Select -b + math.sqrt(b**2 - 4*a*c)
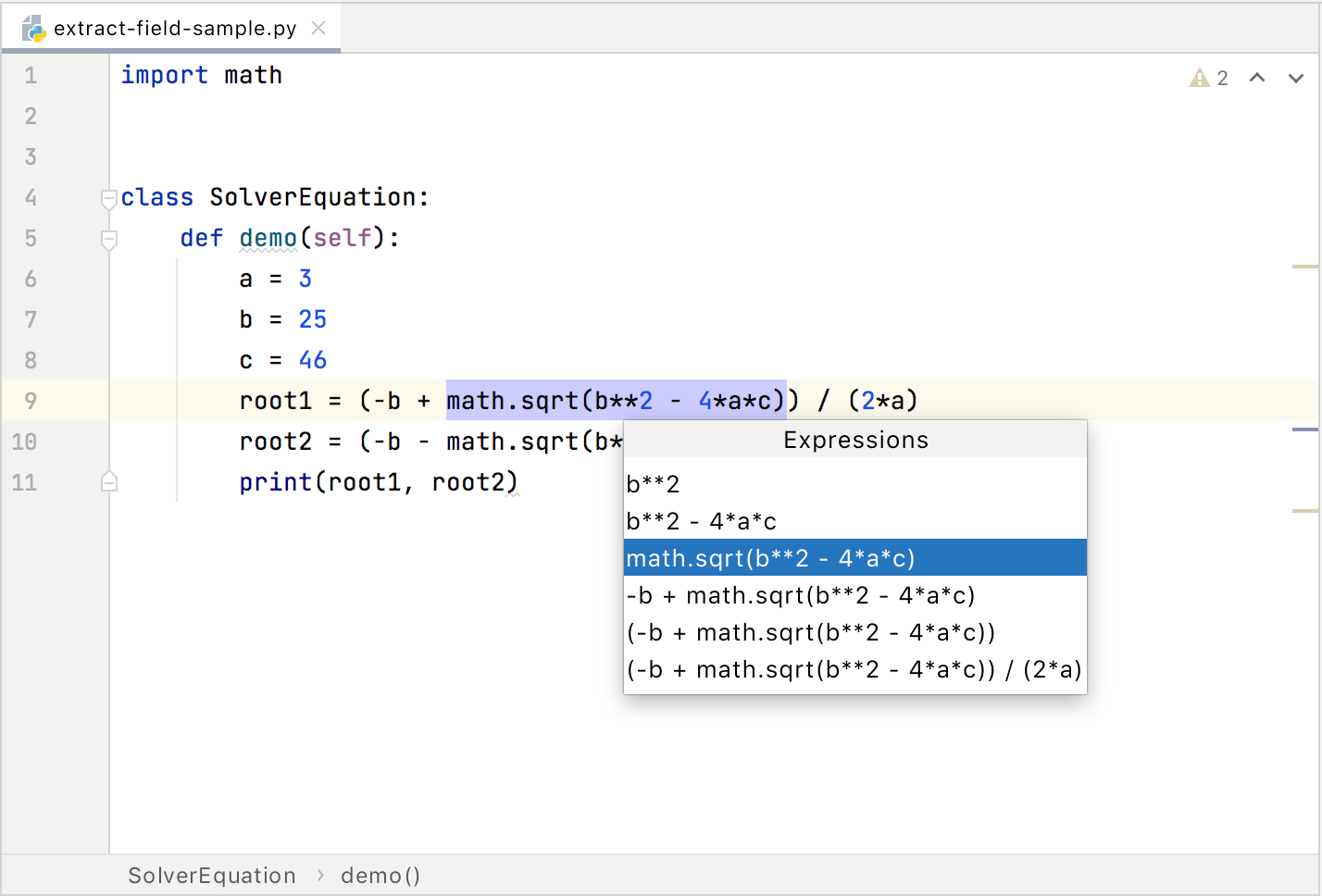Viewport: 1322px width, 896px height. (801, 595)
